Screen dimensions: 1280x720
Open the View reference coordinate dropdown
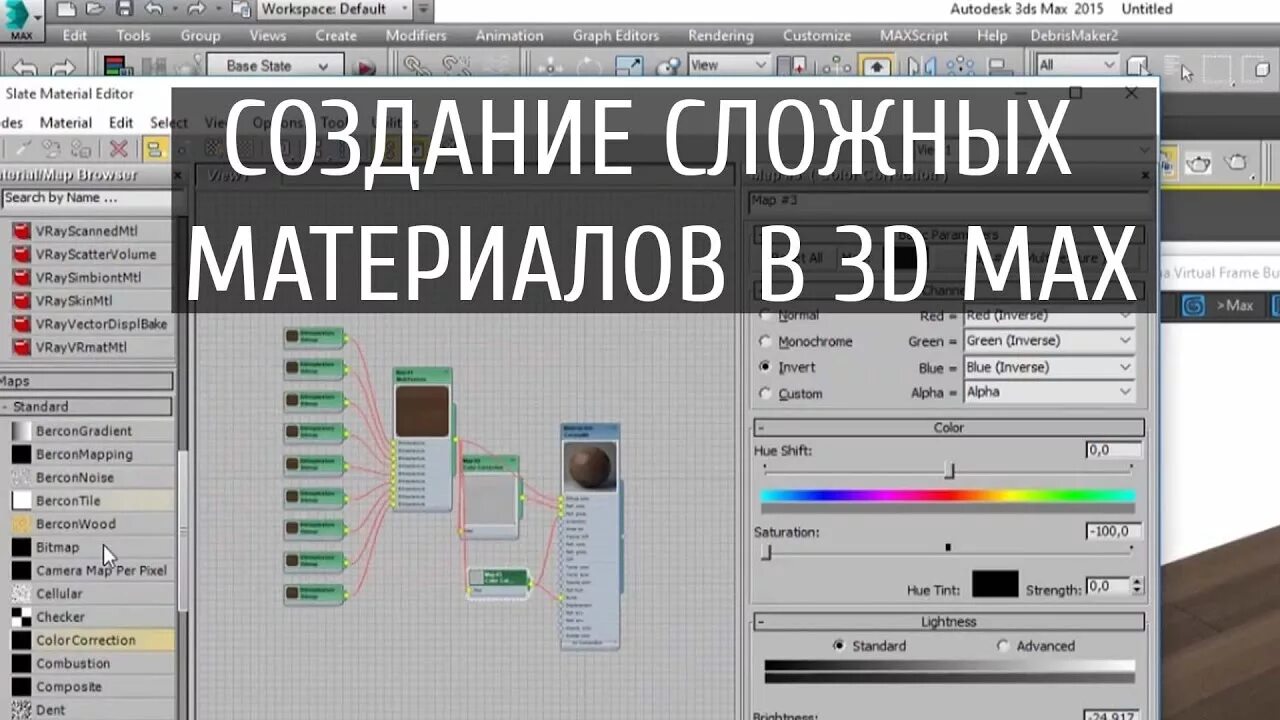[x=729, y=65]
